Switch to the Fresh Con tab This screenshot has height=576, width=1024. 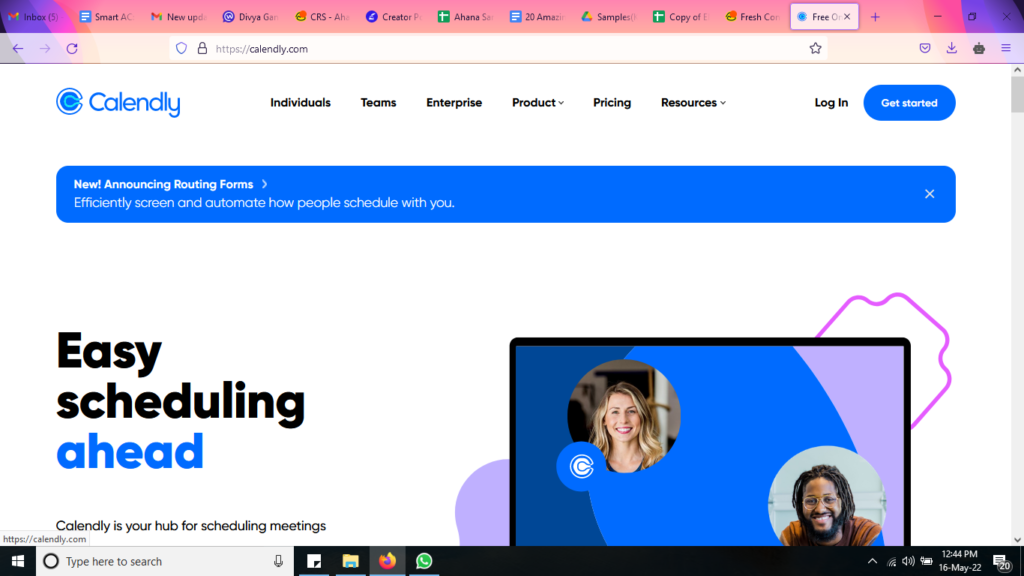pyautogui.click(x=753, y=17)
